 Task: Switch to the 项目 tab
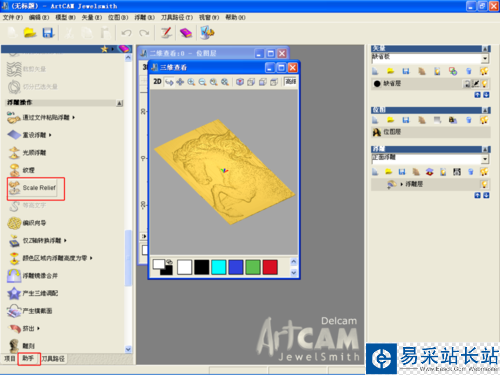(10, 359)
